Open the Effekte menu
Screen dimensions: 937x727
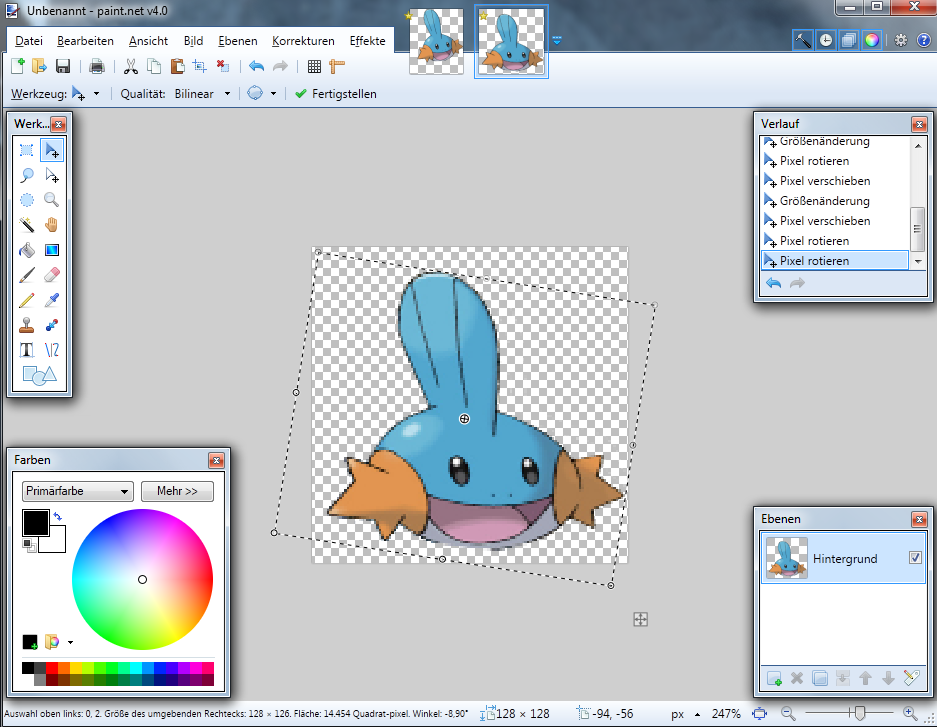click(x=368, y=41)
